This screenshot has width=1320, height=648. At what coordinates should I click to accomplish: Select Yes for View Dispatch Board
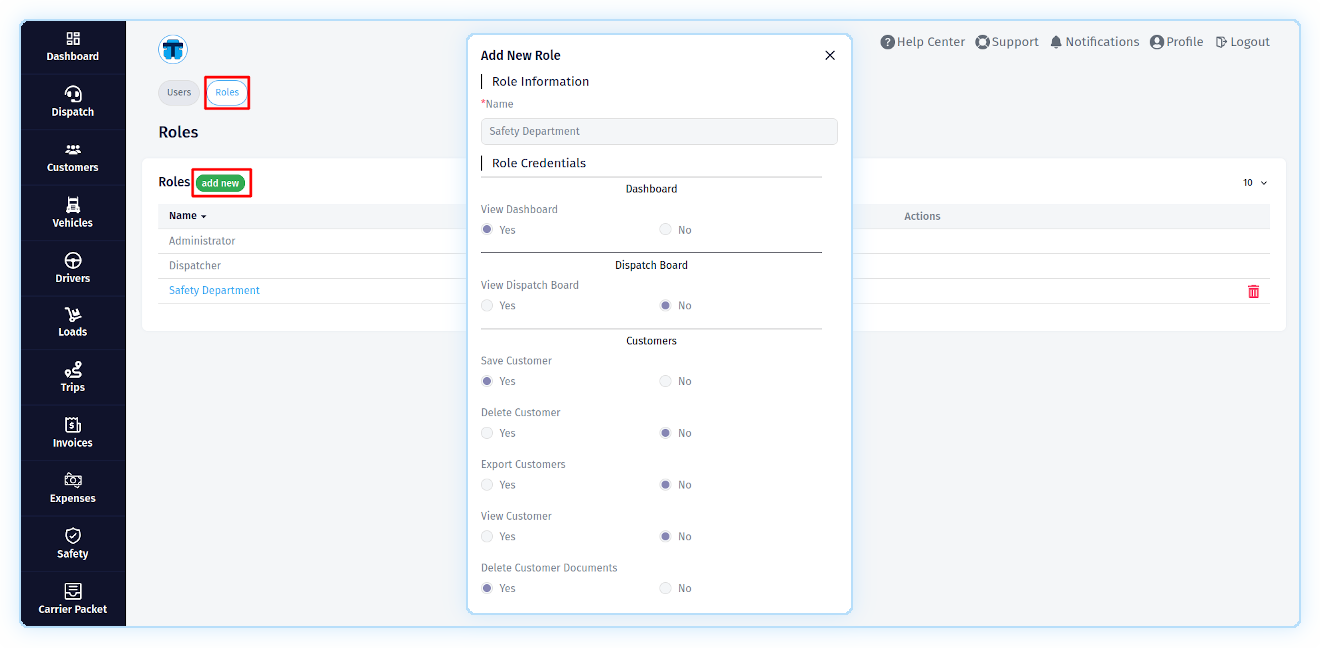pos(487,306)
